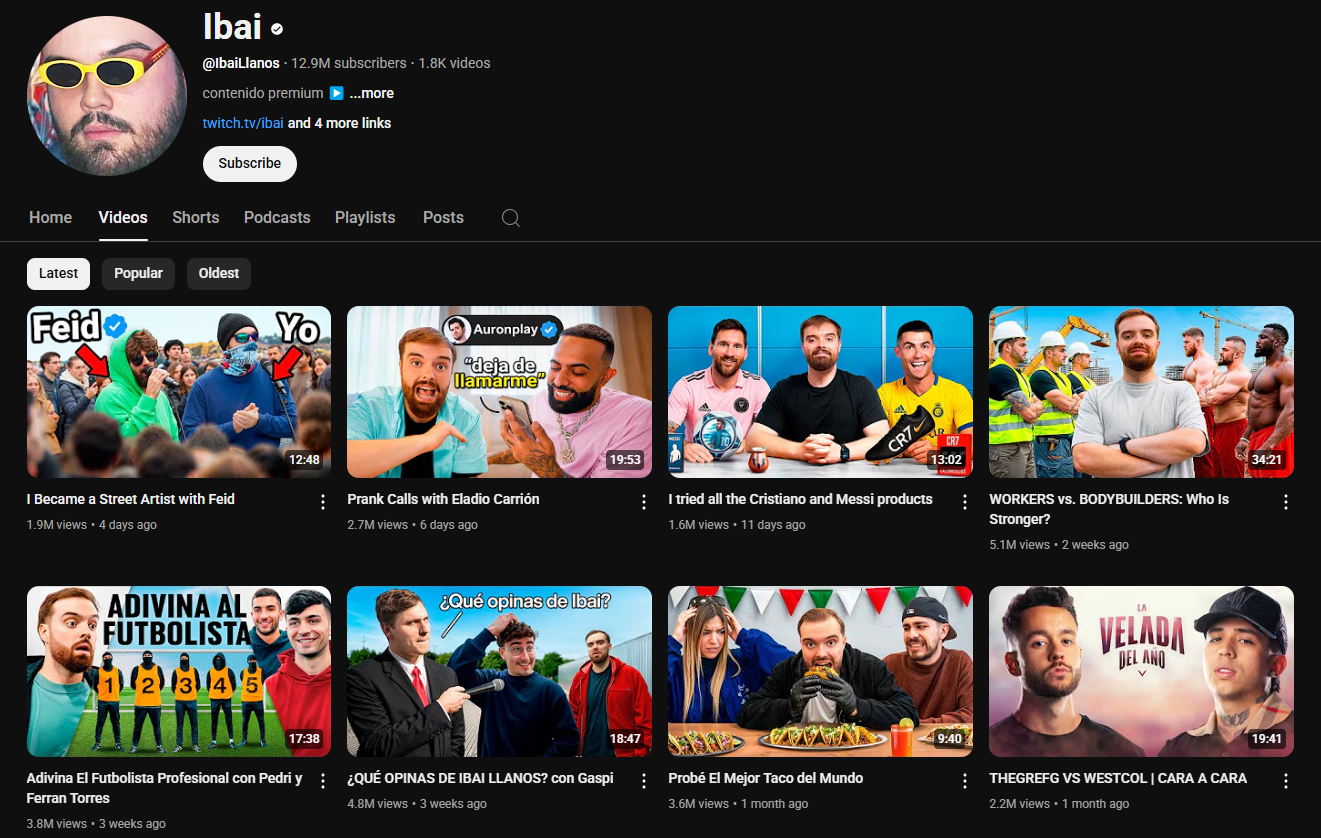This screenshot has width=1321, height=838.
Task: Play the Adivina al Futbolista thumbnail
Action: (179, 671)
